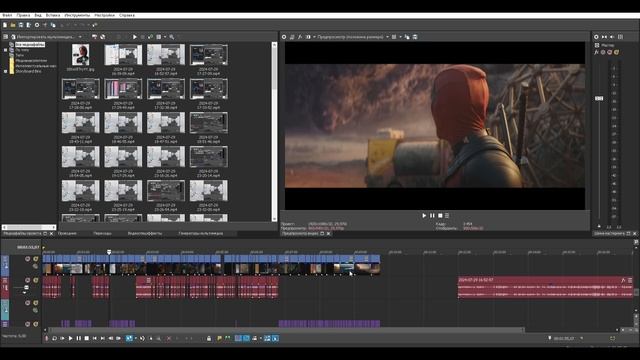
Task: Click the Open project folder icon
Action: [13, 25]
